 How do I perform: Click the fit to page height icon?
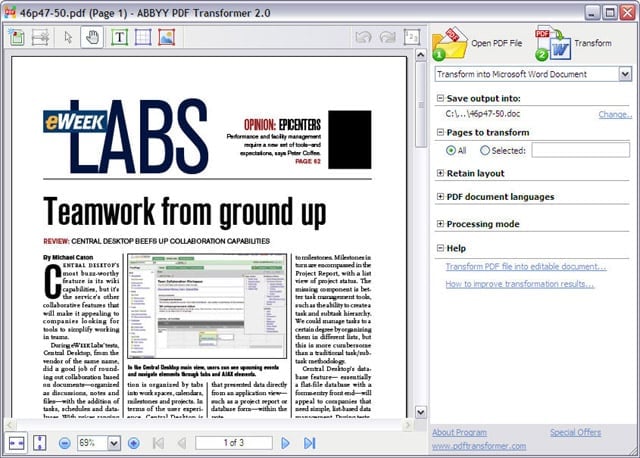tap(40, 443)
